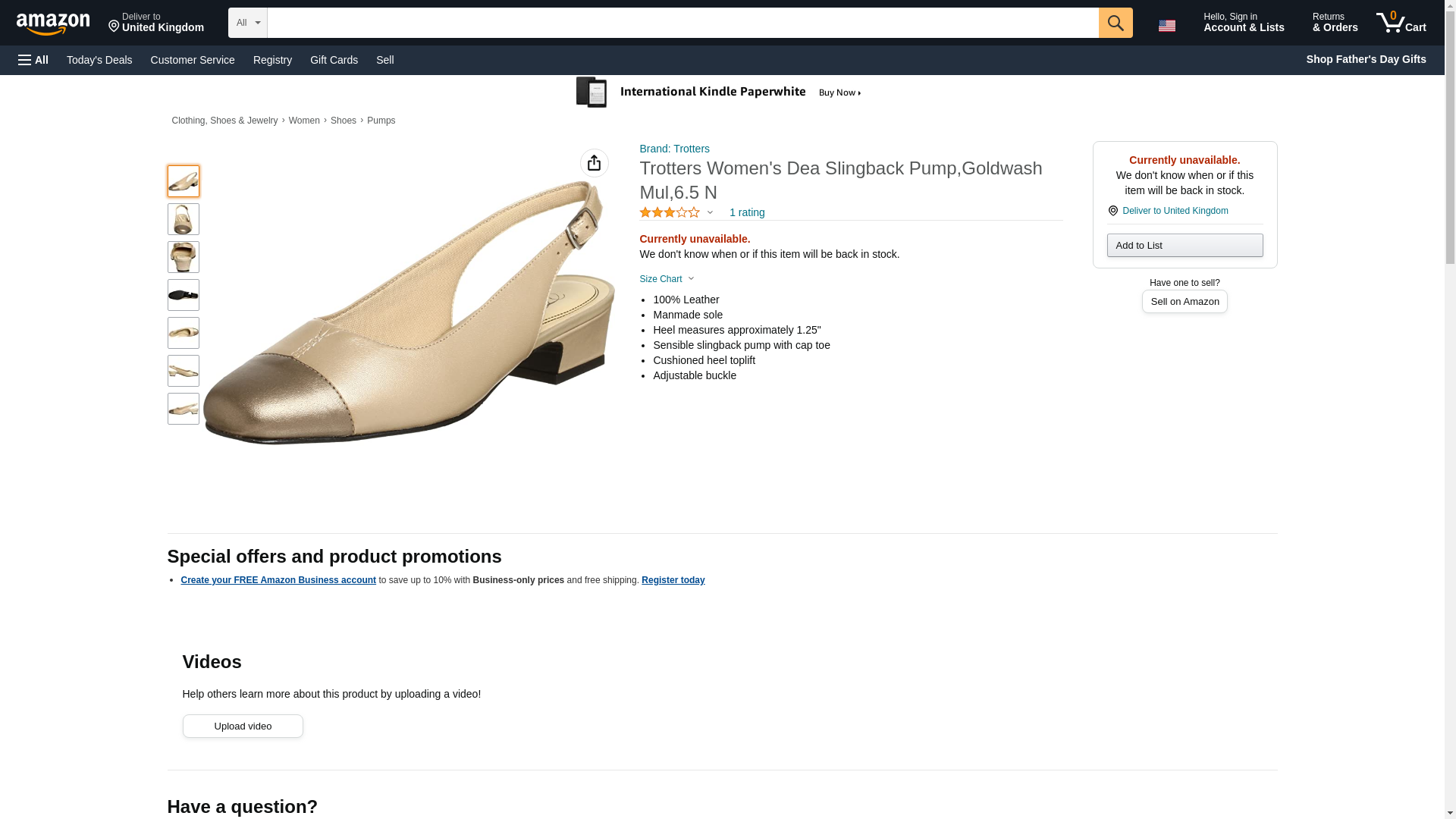The width and height of the screenshot is (1456, 819).
Task: Expand the Size Chart dropdown
Action: click(667, 279)
